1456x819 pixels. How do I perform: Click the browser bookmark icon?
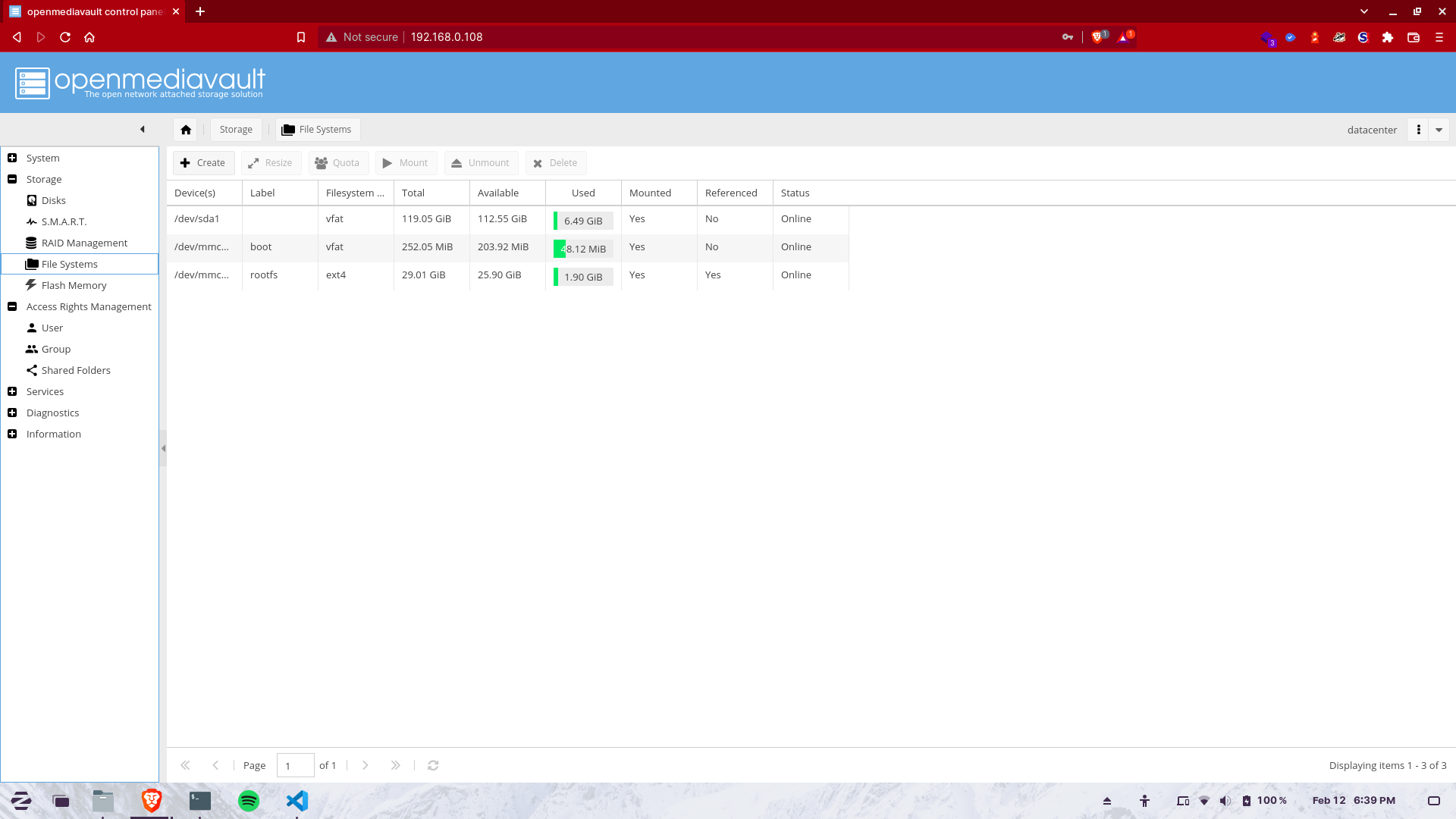pos(301,37)
